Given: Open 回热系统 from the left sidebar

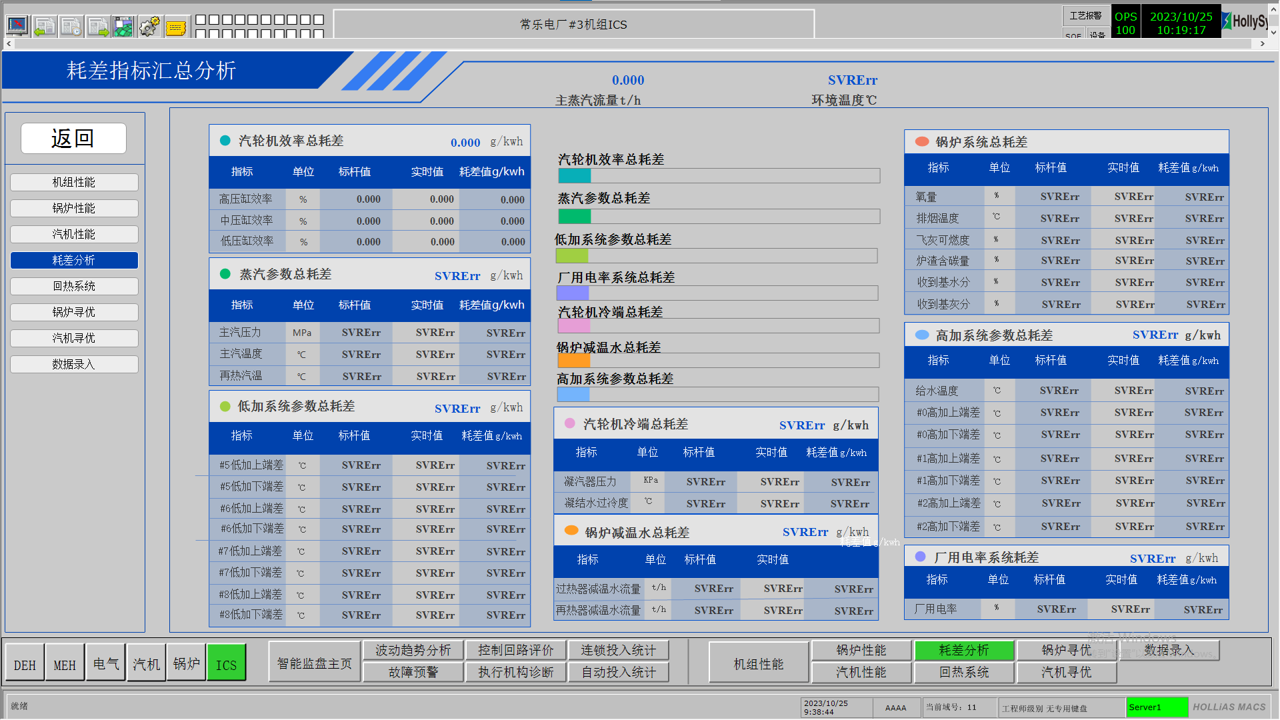Looking at the screenshot, I should coord(74,286).
